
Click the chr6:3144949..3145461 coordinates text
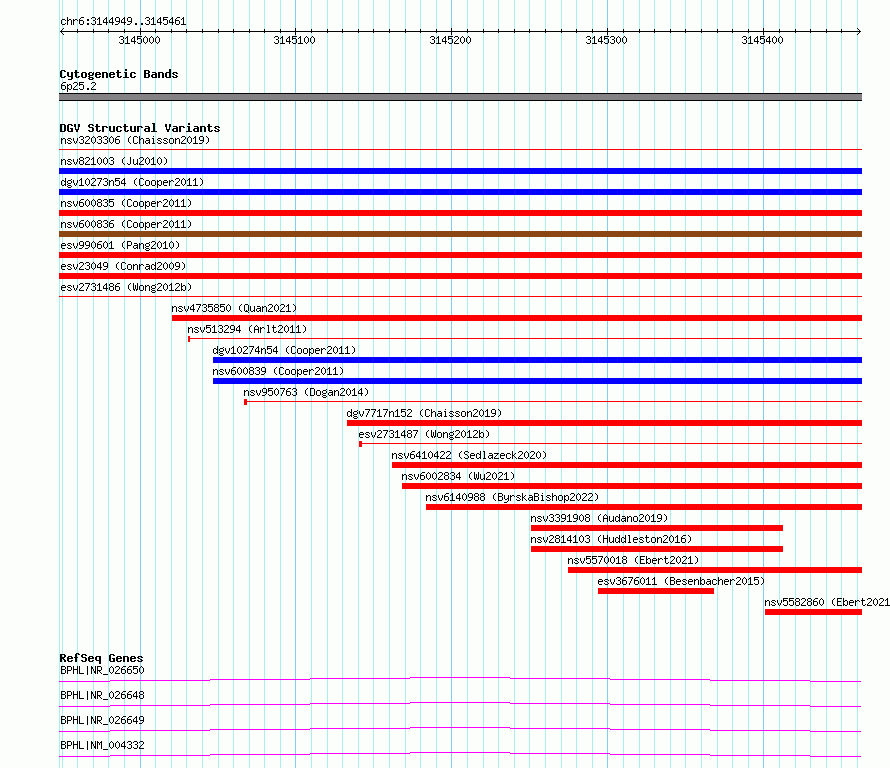point(123,22)
